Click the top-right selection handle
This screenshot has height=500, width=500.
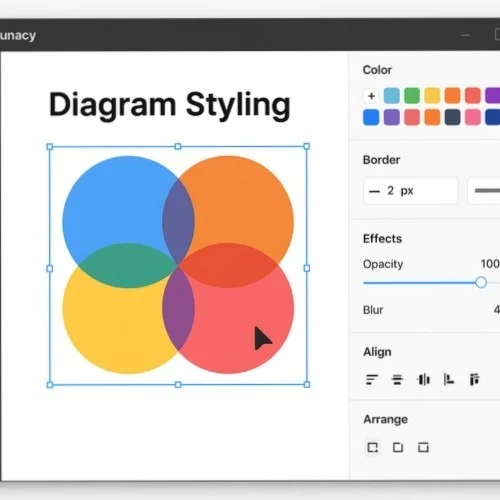307,146
